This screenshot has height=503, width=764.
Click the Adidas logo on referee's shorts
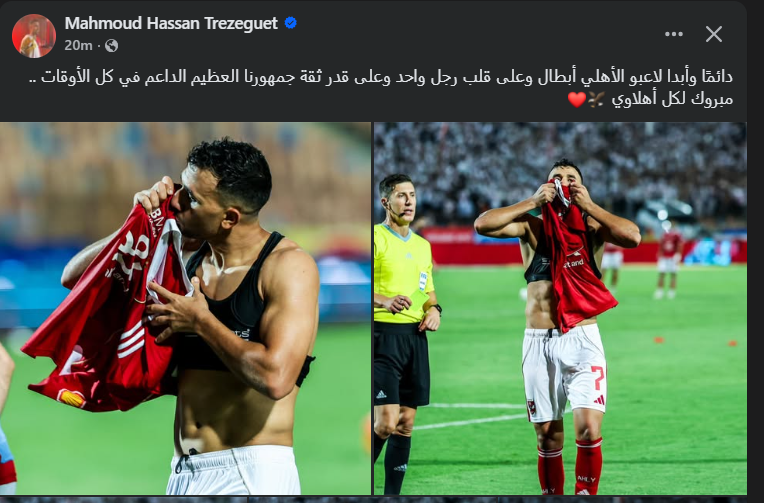click(x=381, y=394)
